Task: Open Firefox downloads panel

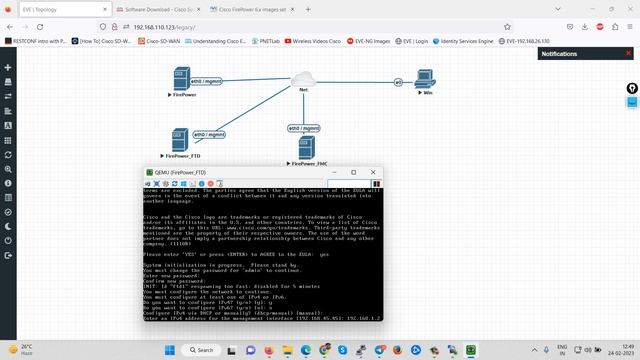Action: [584, 27]
